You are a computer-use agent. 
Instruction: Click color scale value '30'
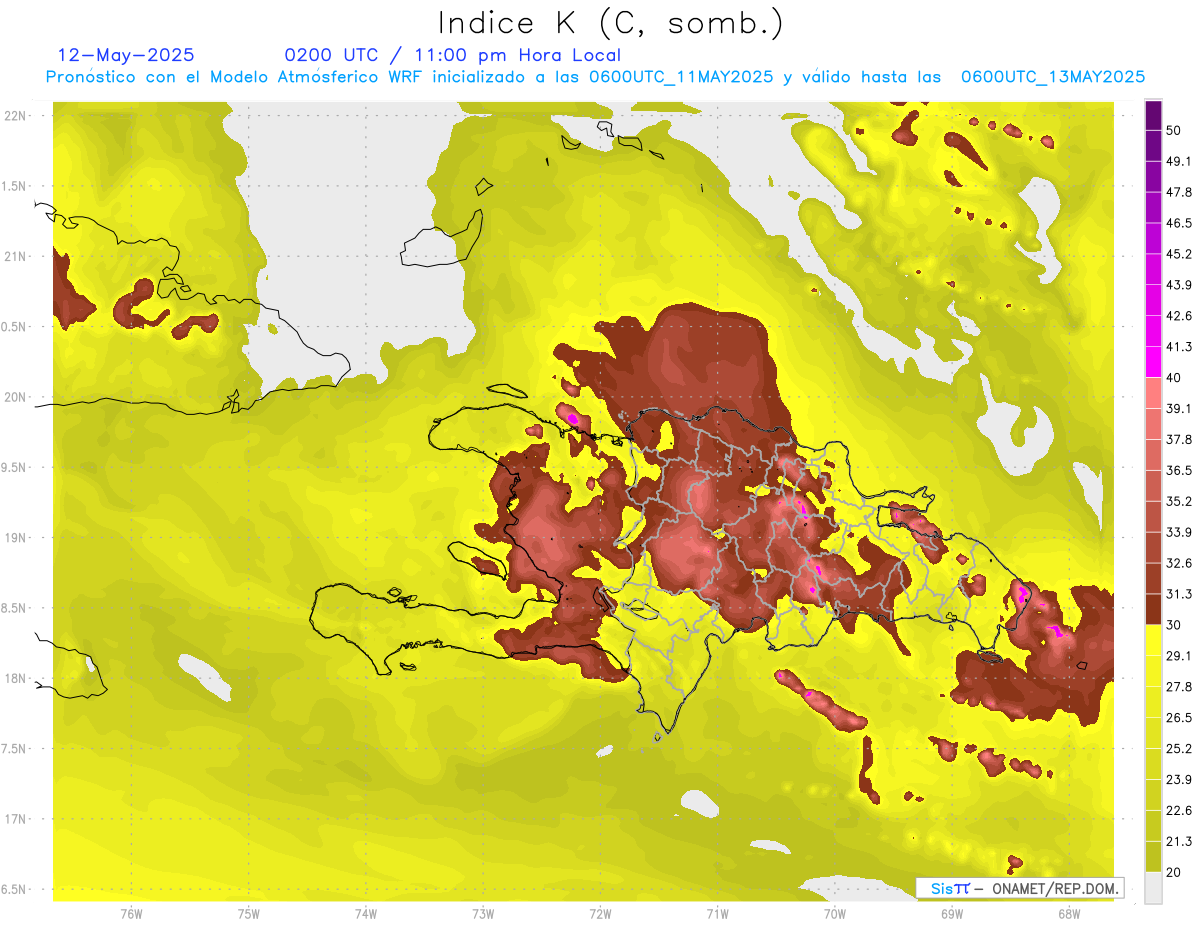[1175, 625]
